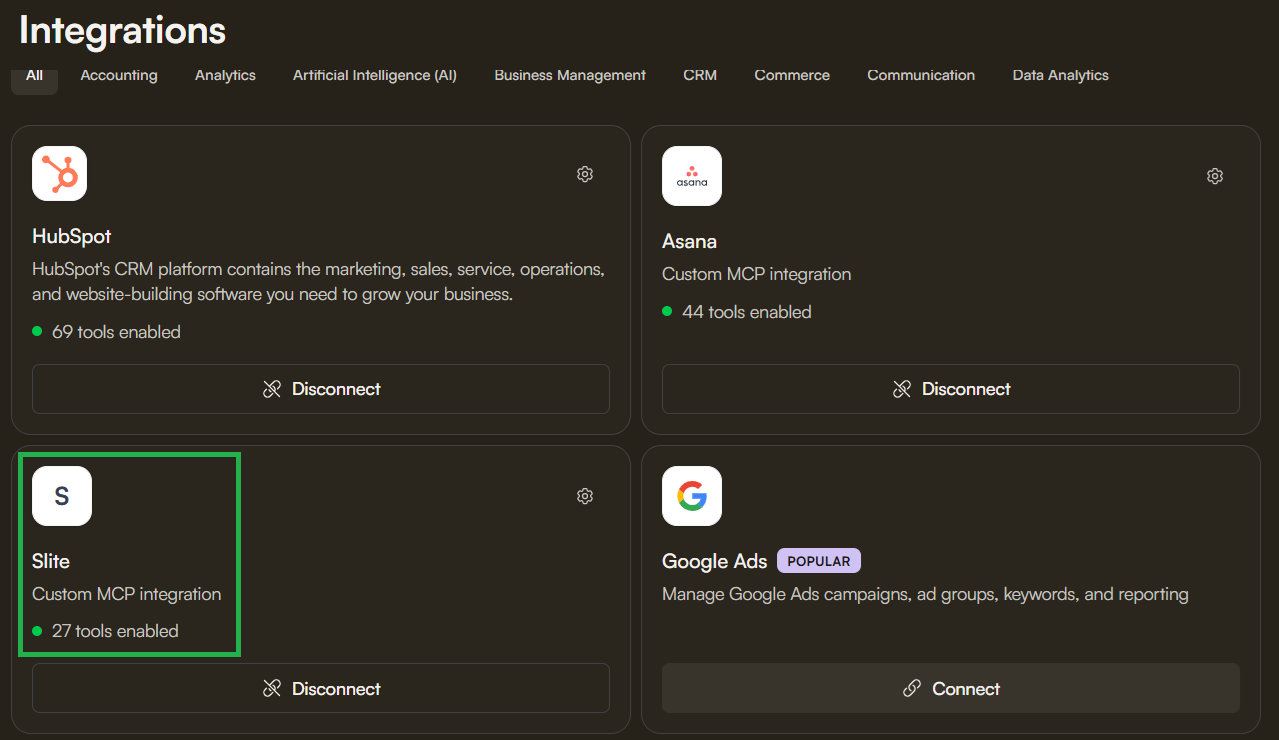Screen dimensions: 1279x740
Task: Click the Asana card title
Action: 689,242
